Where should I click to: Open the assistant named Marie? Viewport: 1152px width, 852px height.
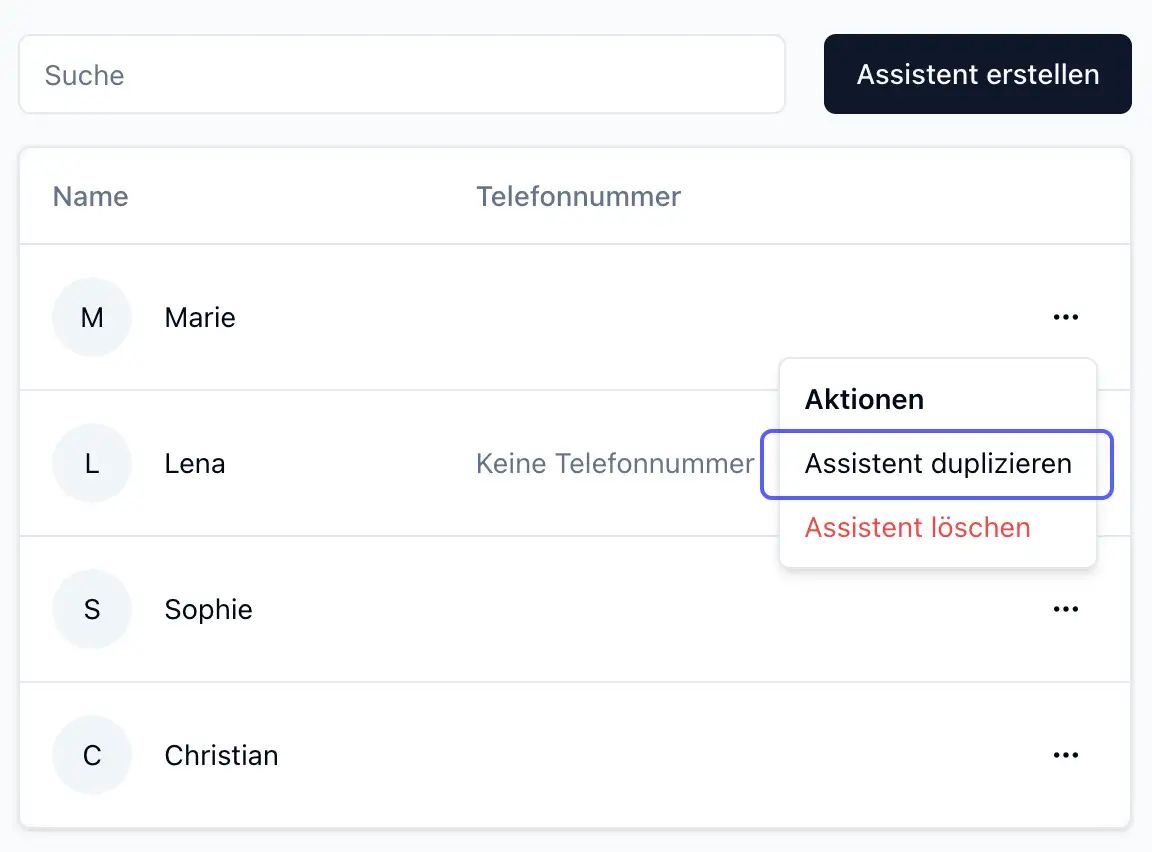pos(200,318)
